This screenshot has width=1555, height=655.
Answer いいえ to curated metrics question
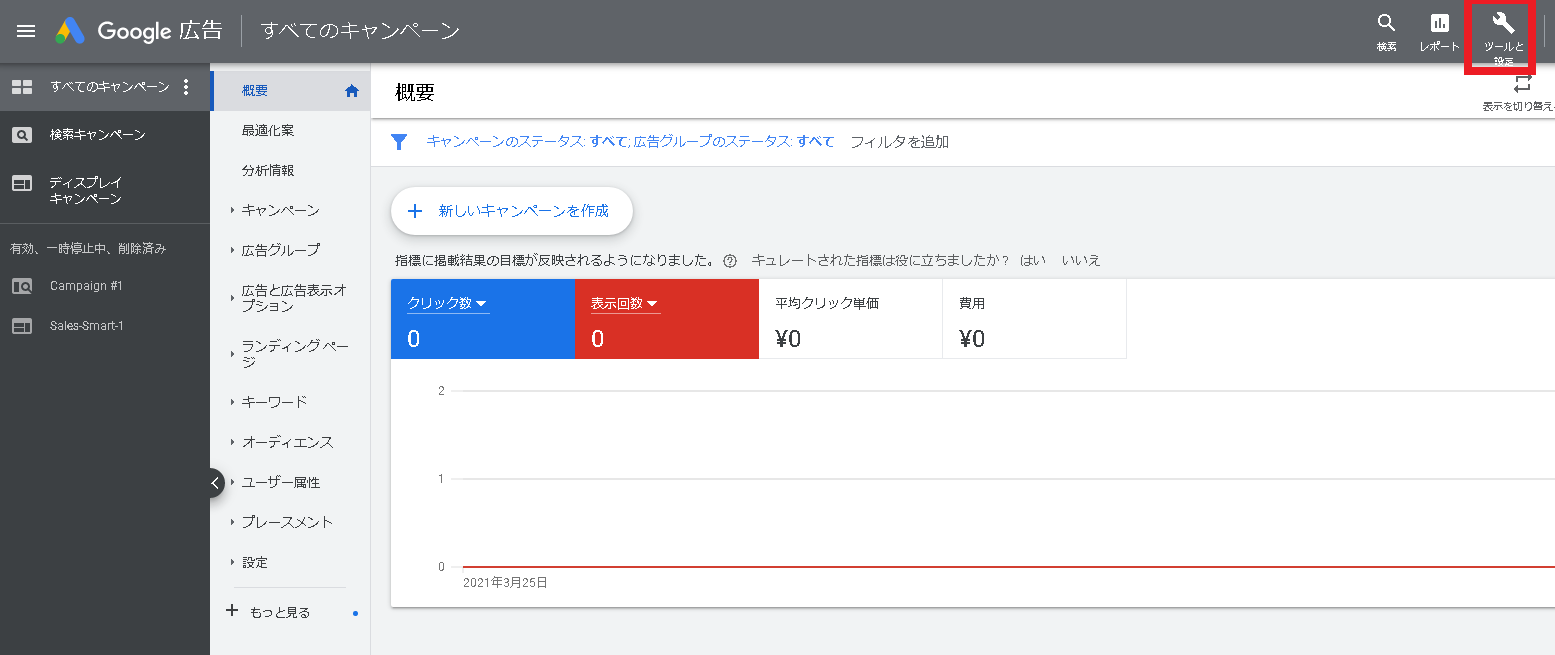click(x=1081, y=260)
